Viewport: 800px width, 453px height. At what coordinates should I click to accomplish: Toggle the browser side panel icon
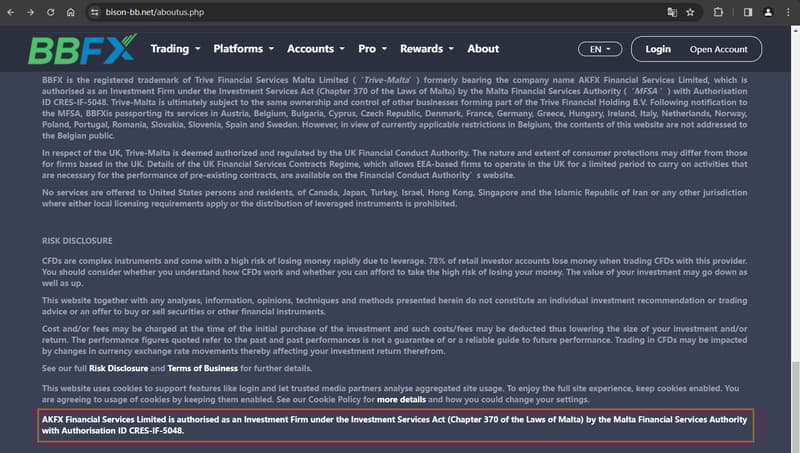[x=748, y=12]
